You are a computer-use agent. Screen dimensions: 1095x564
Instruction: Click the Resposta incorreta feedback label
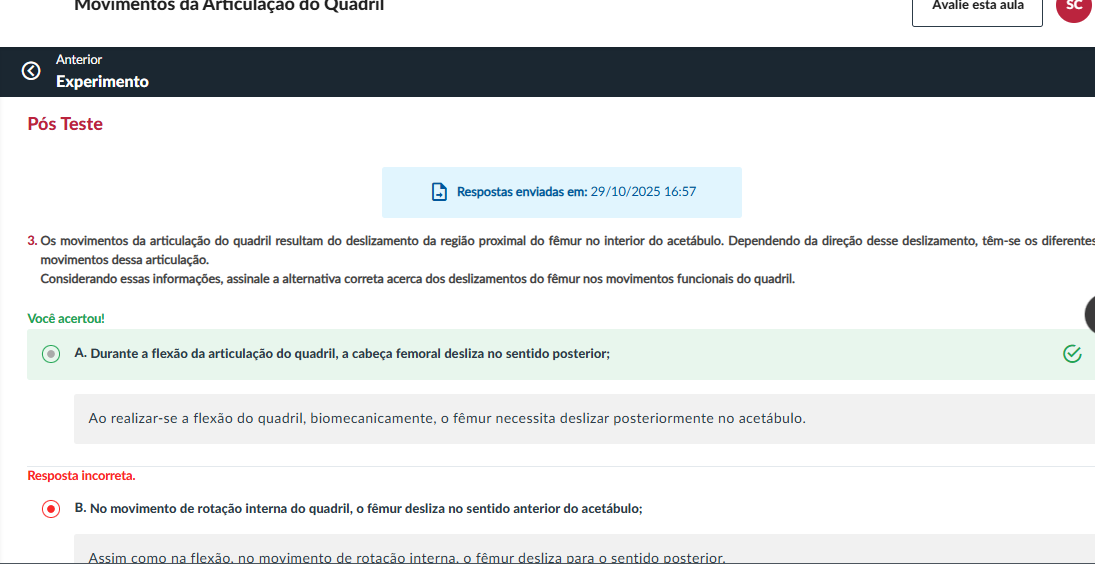point(81,475)
